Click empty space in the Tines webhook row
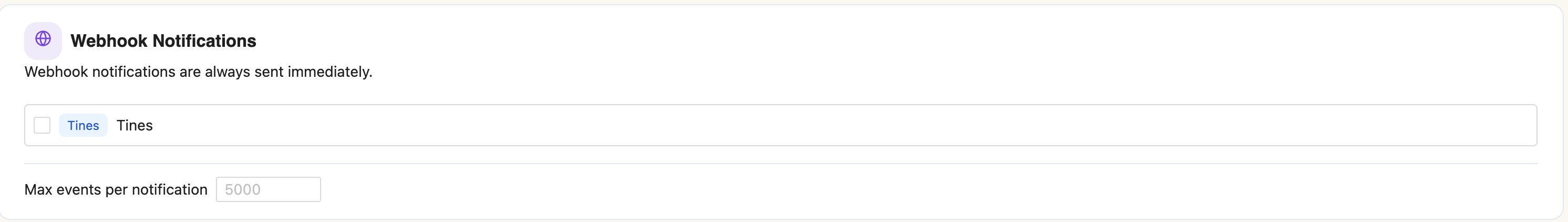 [x=791, y=125]
